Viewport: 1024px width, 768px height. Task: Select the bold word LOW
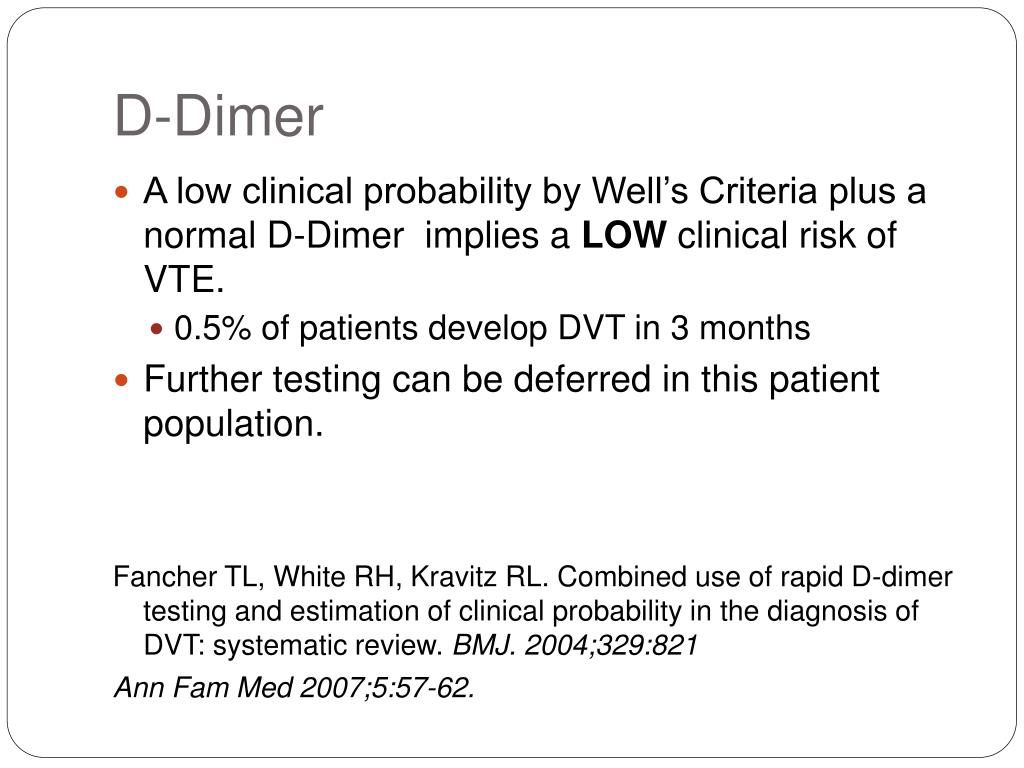point(624,235)
